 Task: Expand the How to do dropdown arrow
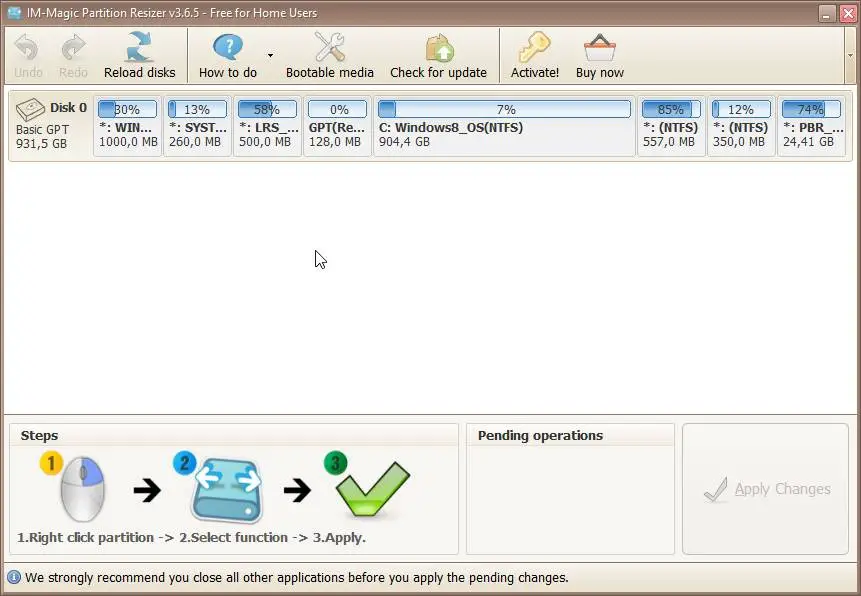pyautogui.click(x=270, y=55)
